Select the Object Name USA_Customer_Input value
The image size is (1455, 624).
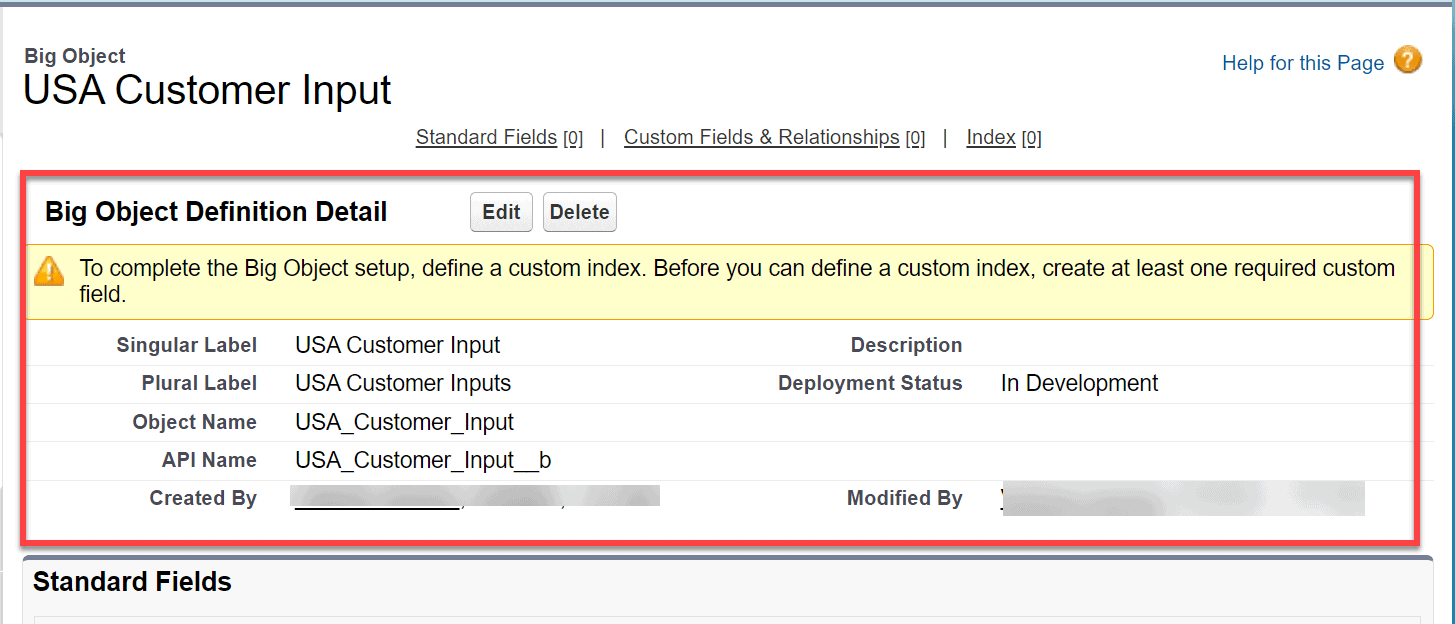click(404, 422)
